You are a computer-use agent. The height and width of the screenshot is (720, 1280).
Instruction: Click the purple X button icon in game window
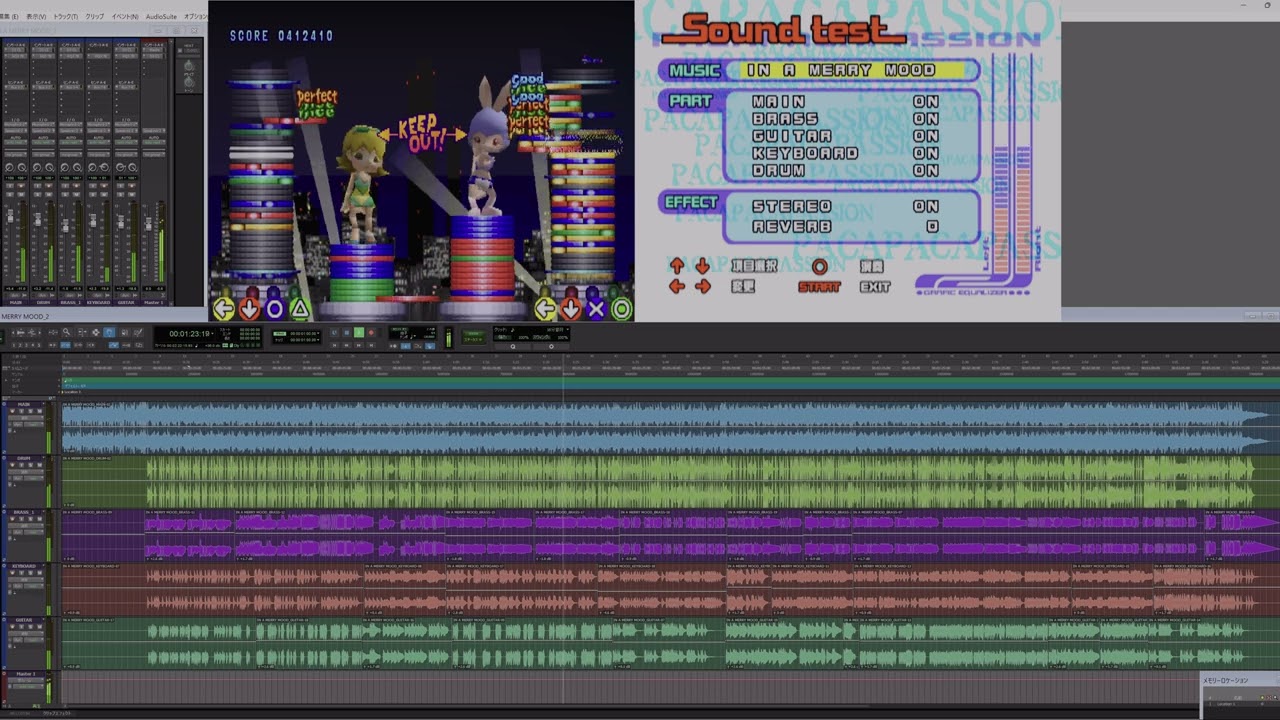point(596,309)
